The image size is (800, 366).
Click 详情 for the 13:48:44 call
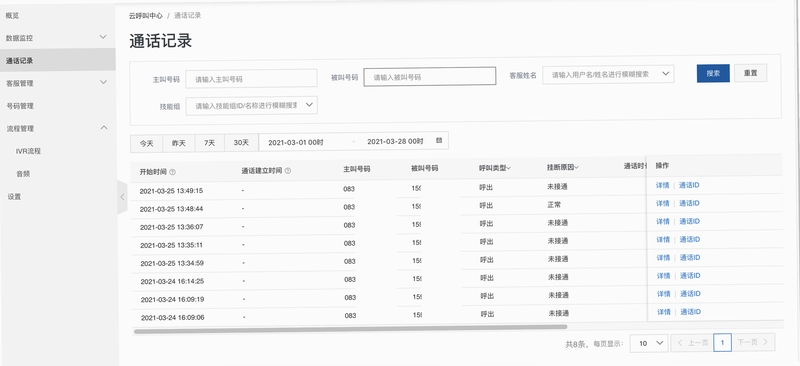662,203
